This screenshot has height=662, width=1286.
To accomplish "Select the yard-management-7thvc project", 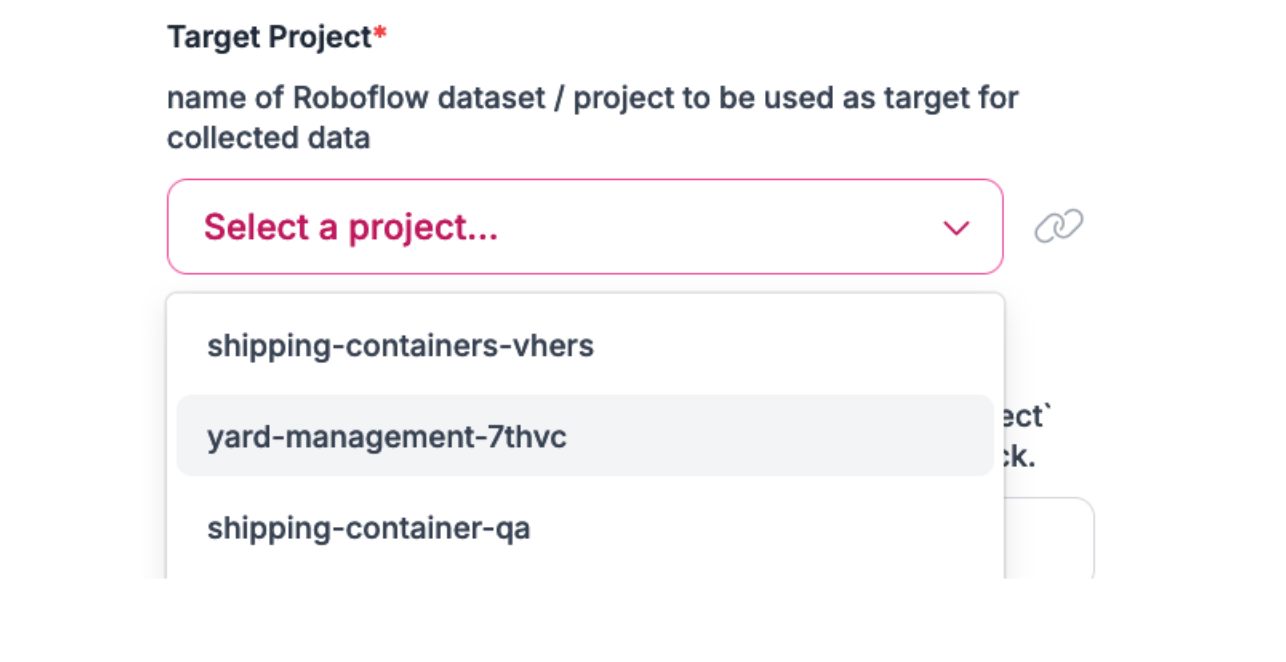I will pos(386,437).
